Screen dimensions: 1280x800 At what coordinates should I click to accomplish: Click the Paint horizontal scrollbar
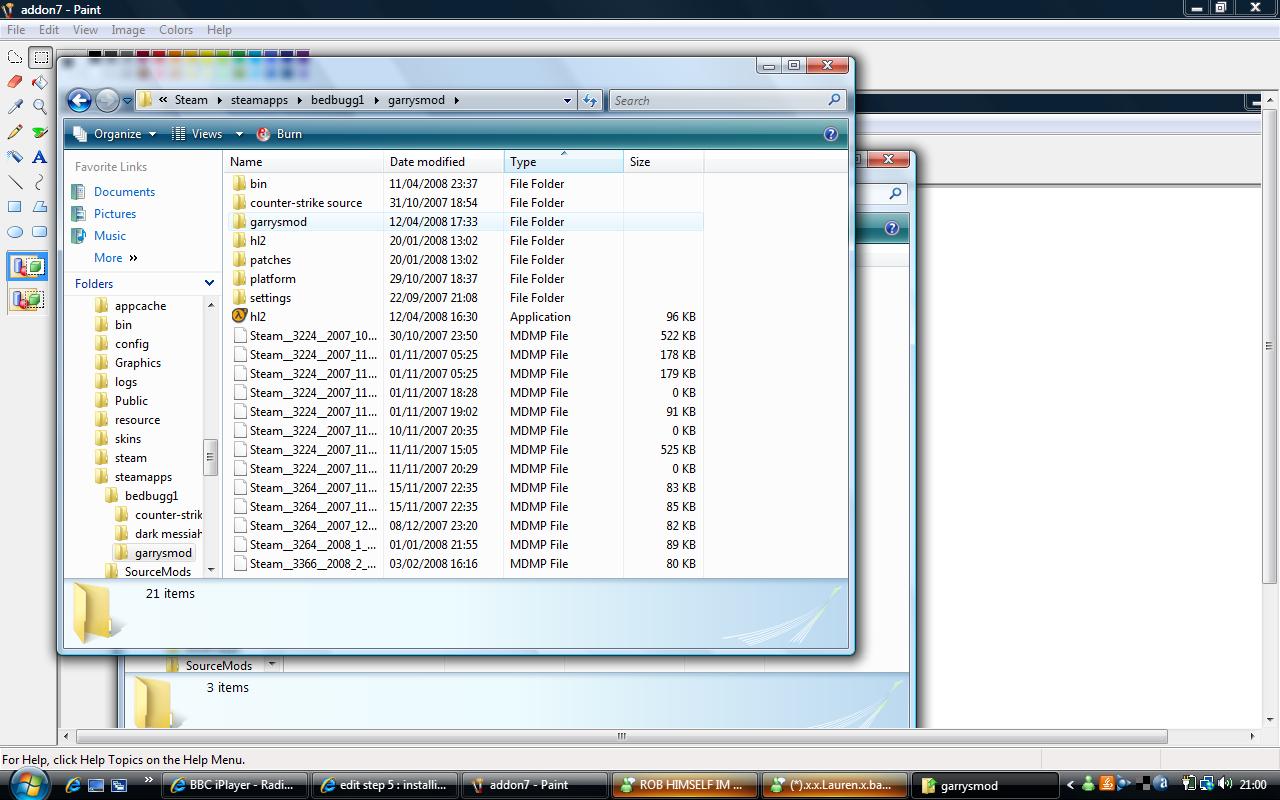(x=620, y=736)
